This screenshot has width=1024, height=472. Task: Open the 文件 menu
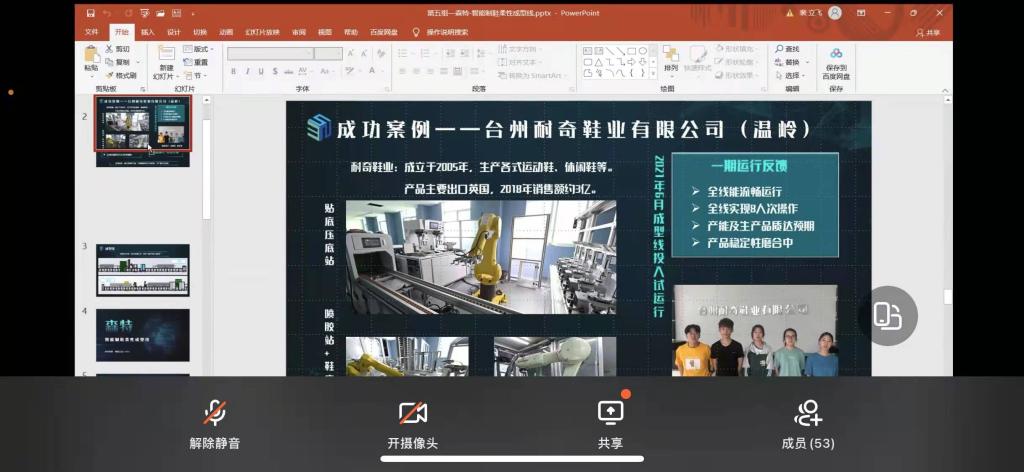(x=91, y=32)
